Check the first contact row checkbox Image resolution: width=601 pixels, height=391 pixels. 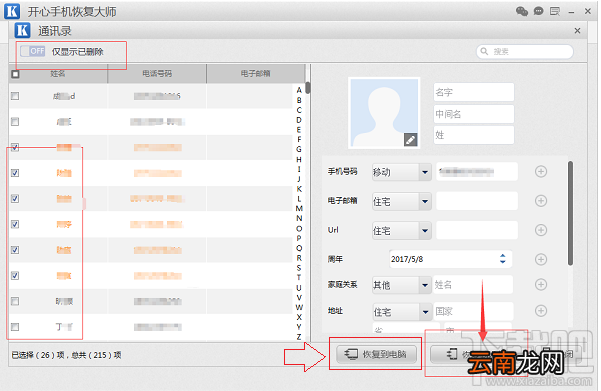[15, 96]
